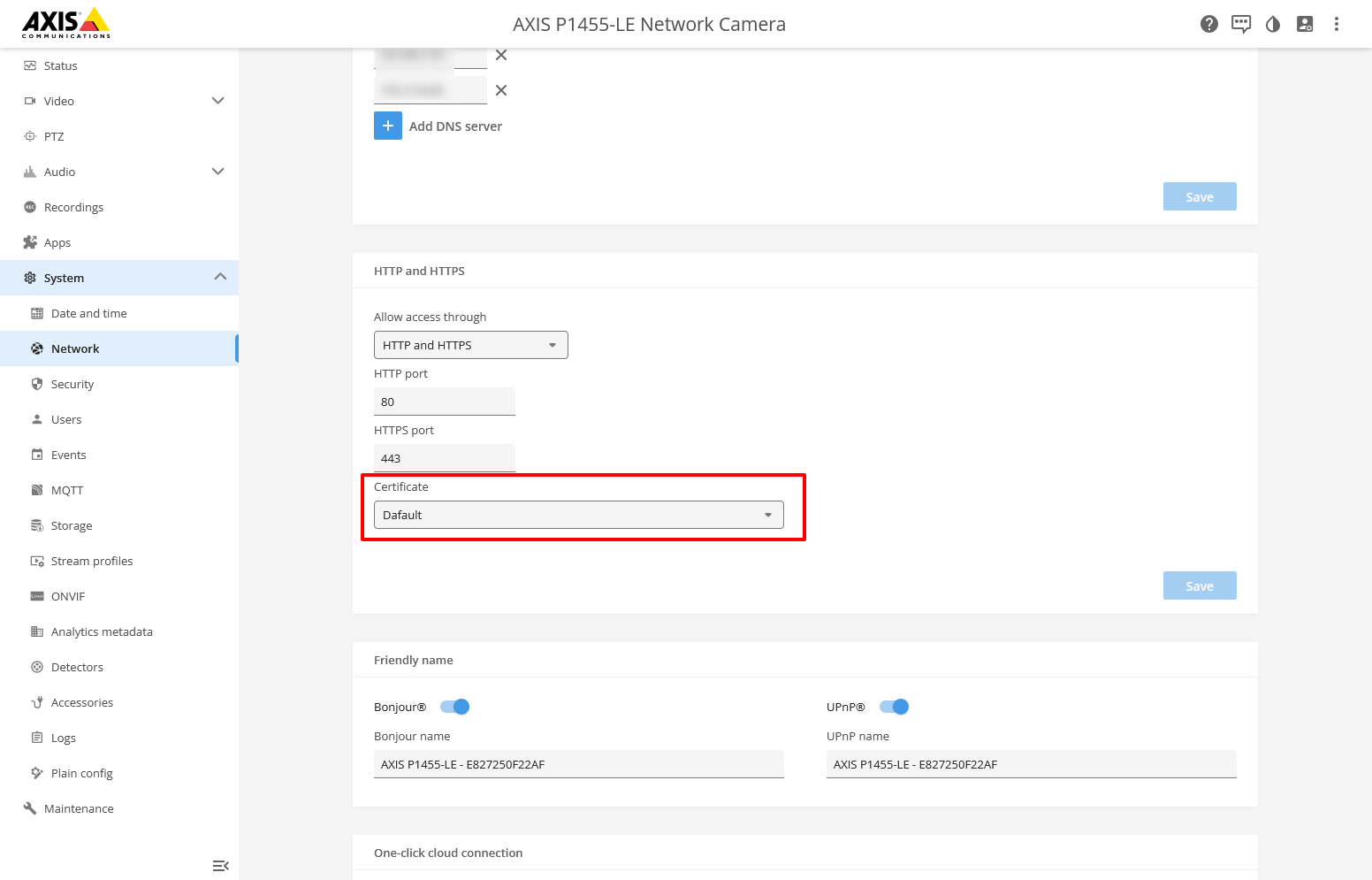Remove the second DNS server entry
Image resolution: width=1372 pixels, height=880 pixels.
coord(501,90)
